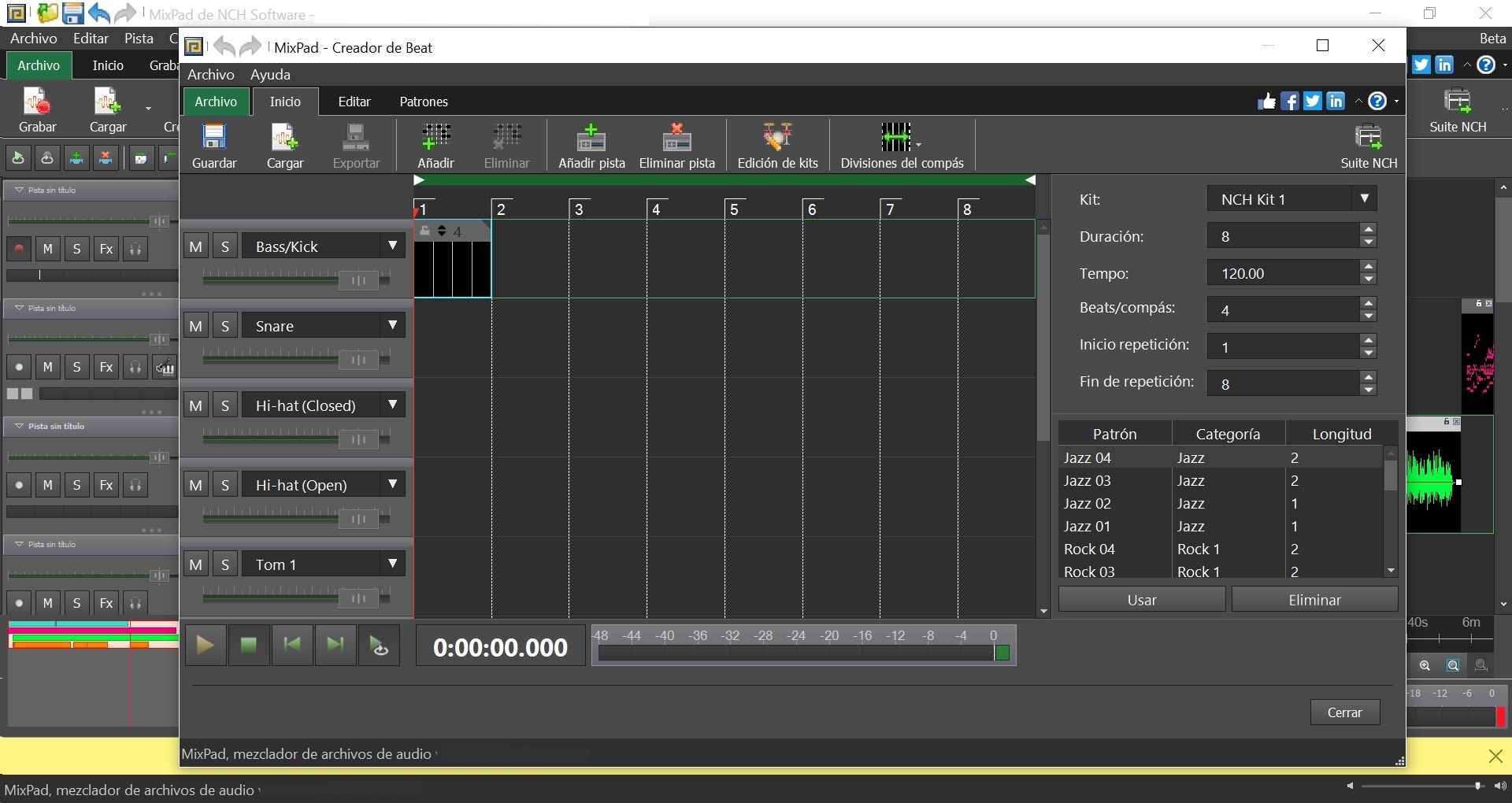Solo the Snare track
The width and height of the screenshot is (1512, 803).
(226, 325)
